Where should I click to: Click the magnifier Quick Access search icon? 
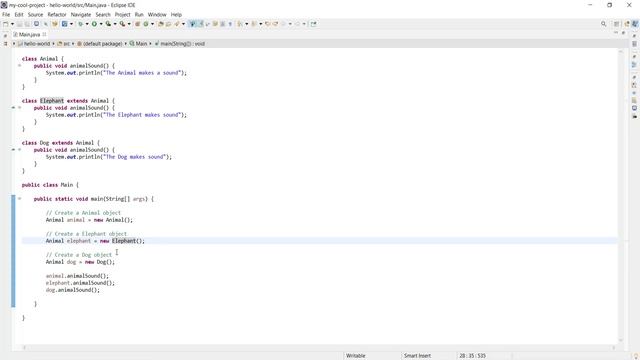click(603, 24)
